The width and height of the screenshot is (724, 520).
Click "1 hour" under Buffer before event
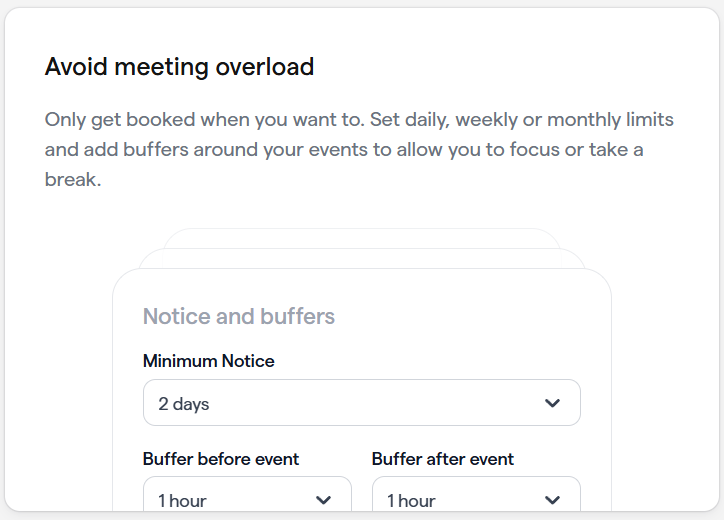(x=182, y=500)
